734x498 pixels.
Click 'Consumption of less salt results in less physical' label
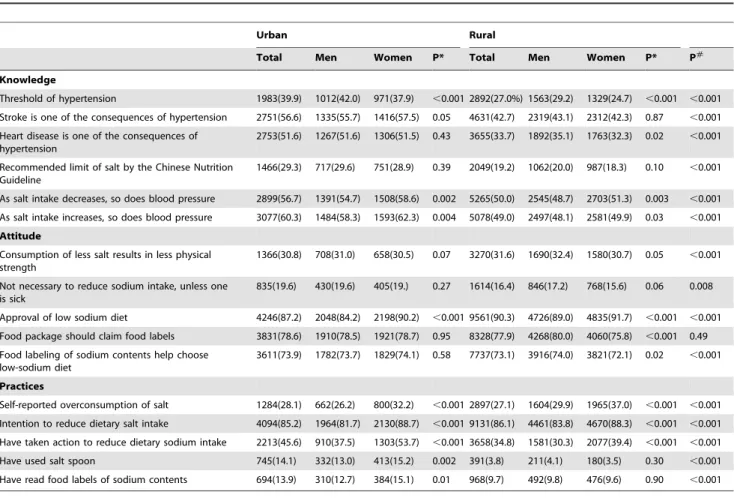[x=106, y=255]
